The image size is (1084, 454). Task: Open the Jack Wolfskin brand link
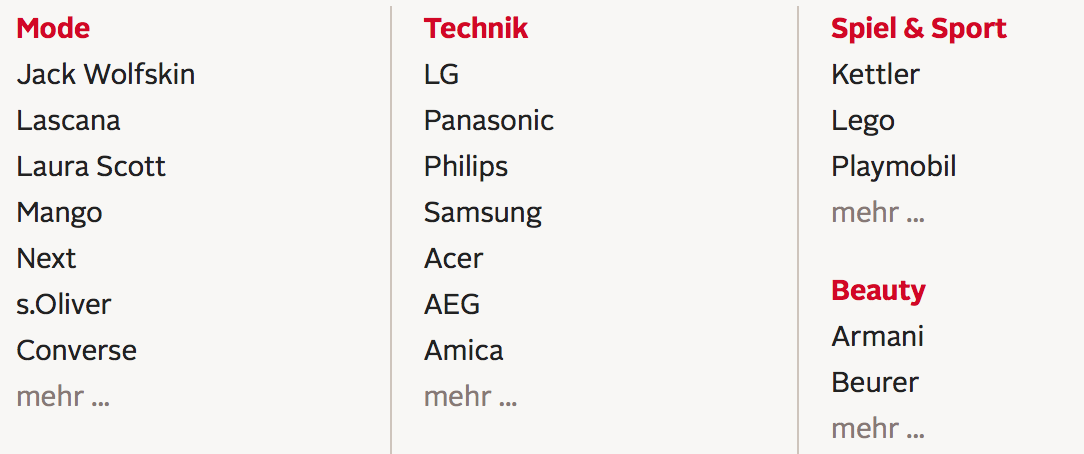click(106, 75)
